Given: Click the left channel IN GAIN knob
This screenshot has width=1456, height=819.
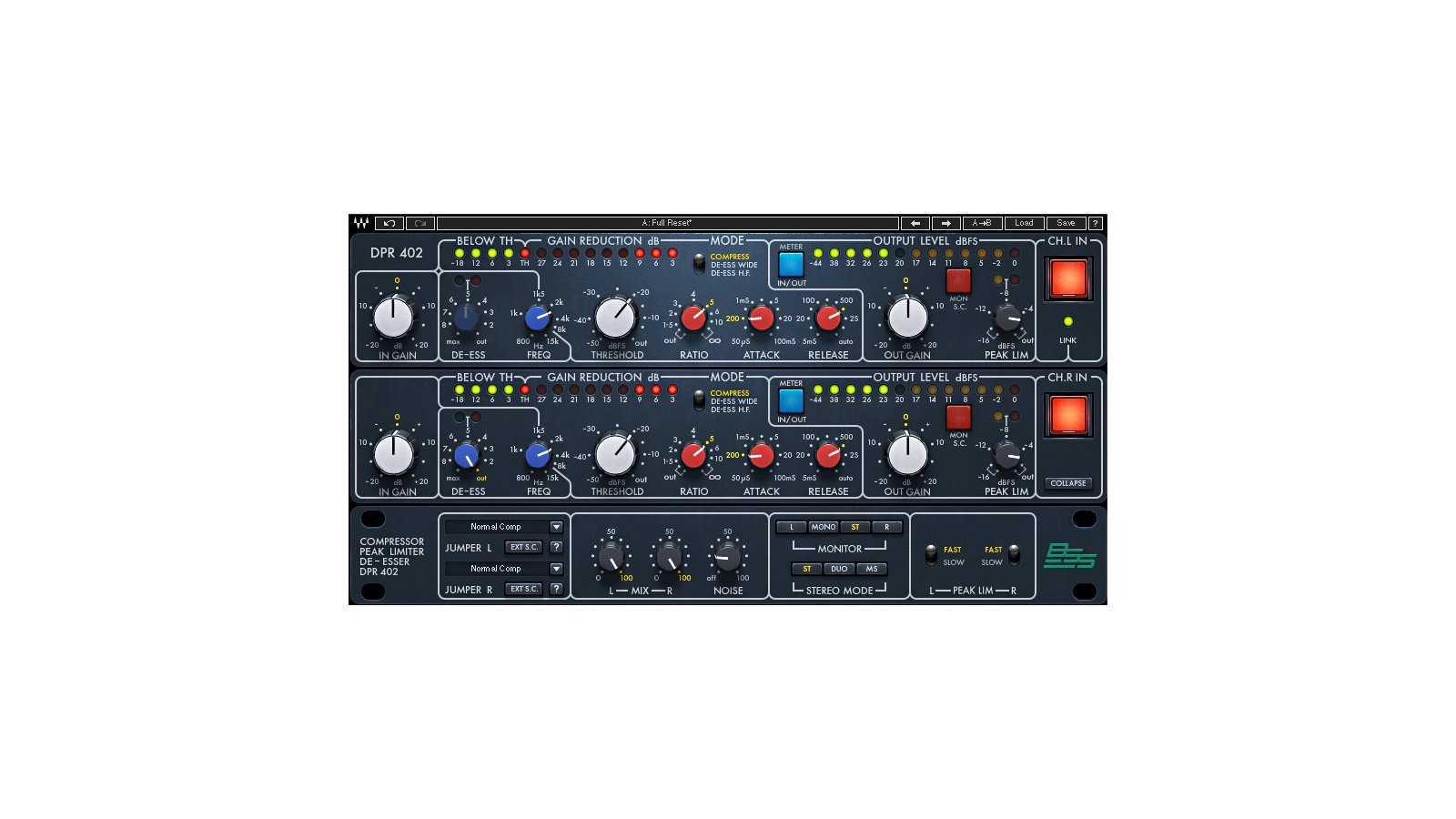Looking at the screenshot, I should [x=394, y=318].
